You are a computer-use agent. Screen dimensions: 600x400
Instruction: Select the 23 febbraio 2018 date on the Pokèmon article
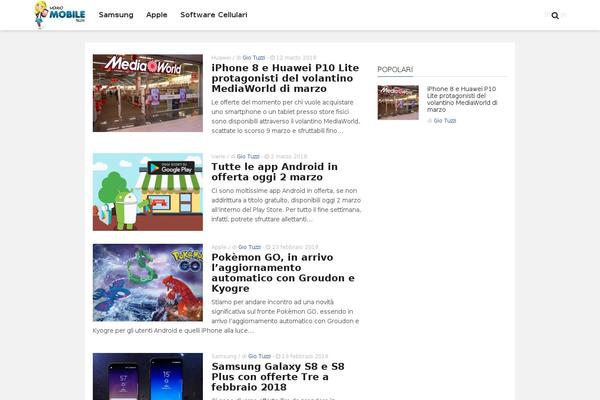295,247
